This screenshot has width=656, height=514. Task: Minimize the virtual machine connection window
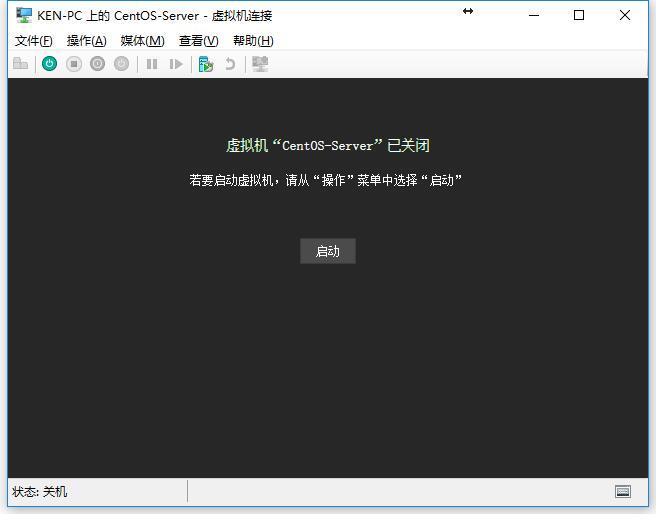pyautogui.click(x=534, y=15)
